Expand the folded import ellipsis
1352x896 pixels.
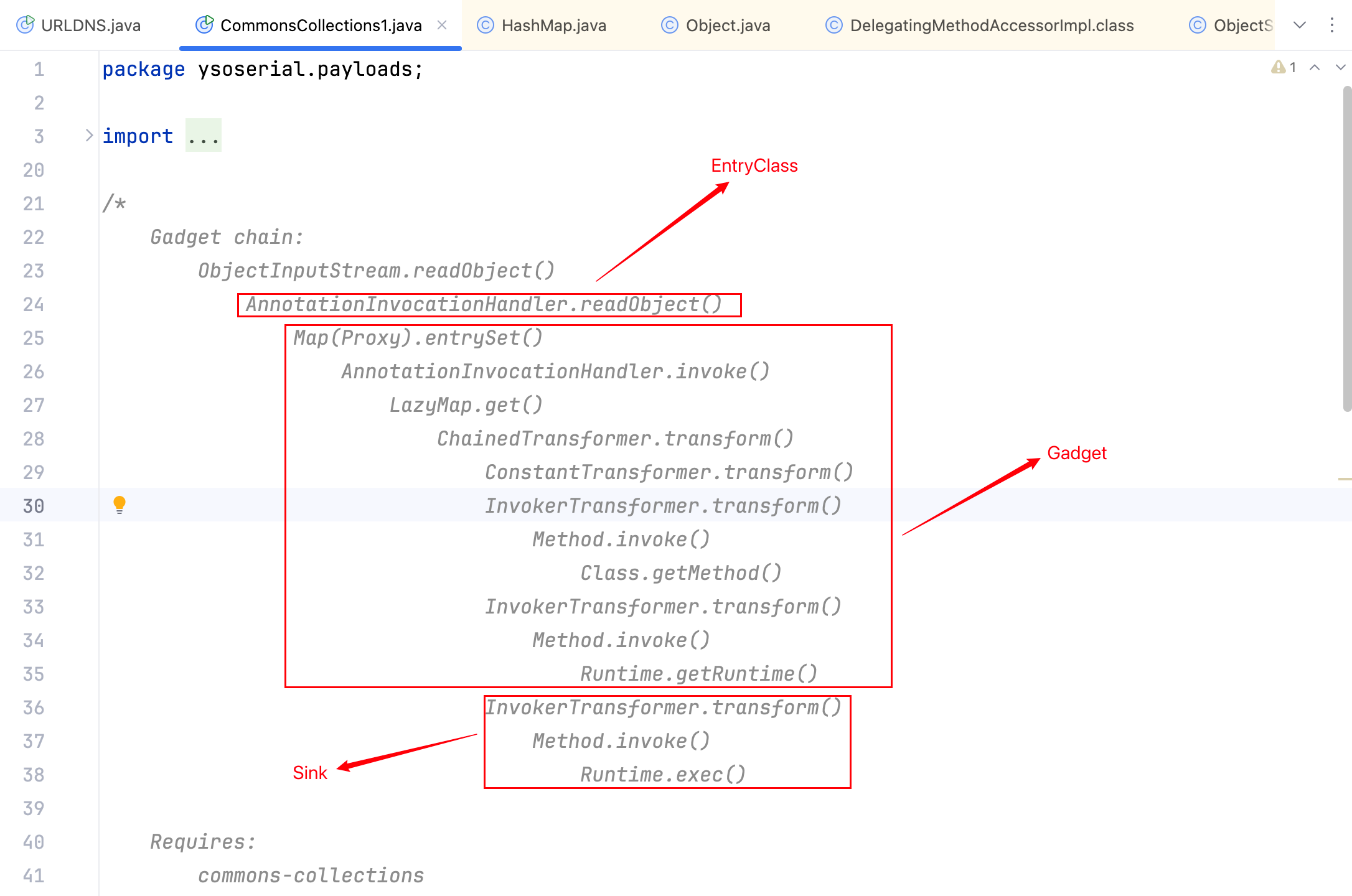tap(203, 136)
